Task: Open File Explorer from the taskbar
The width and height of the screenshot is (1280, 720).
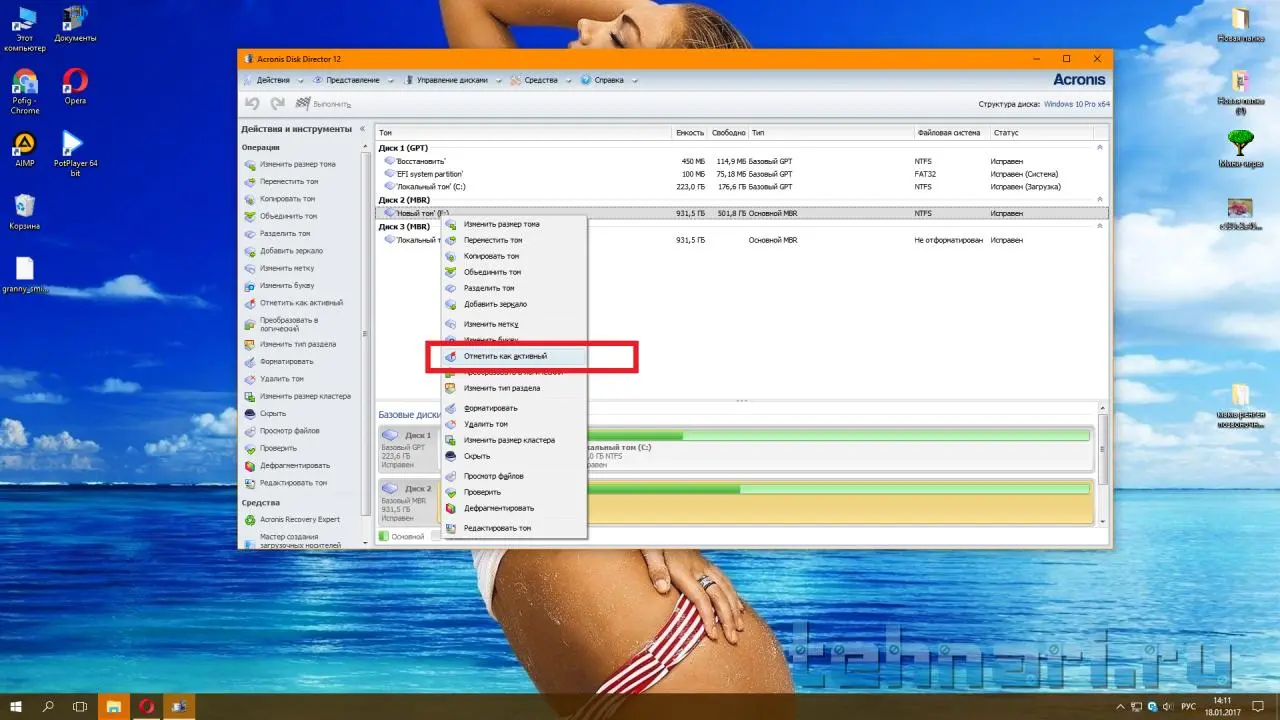Action: pyautogui.click(x=113, y=707)
